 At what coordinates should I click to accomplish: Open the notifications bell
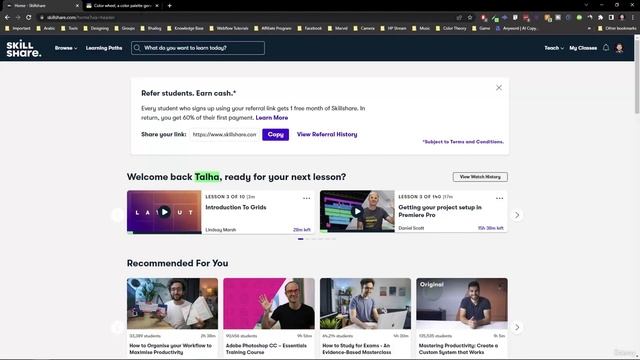click(606, 48)
